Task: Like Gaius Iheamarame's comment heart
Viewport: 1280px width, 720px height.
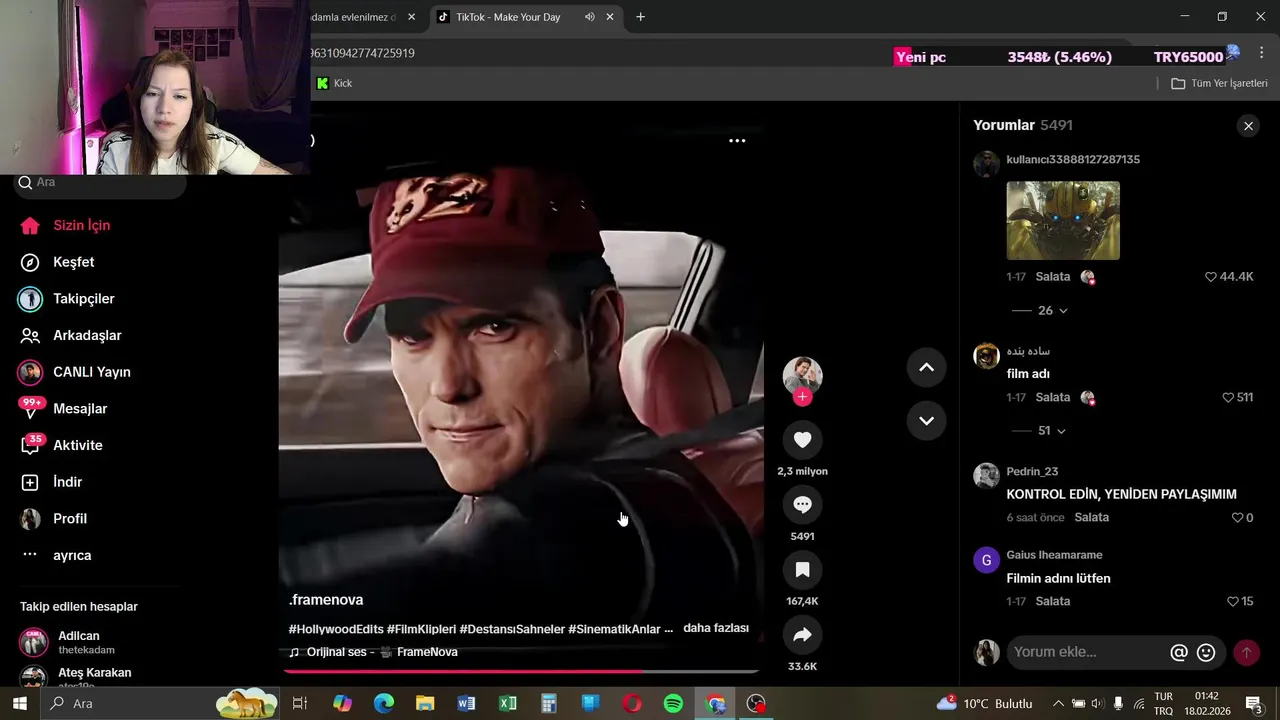Action: 1233,602
